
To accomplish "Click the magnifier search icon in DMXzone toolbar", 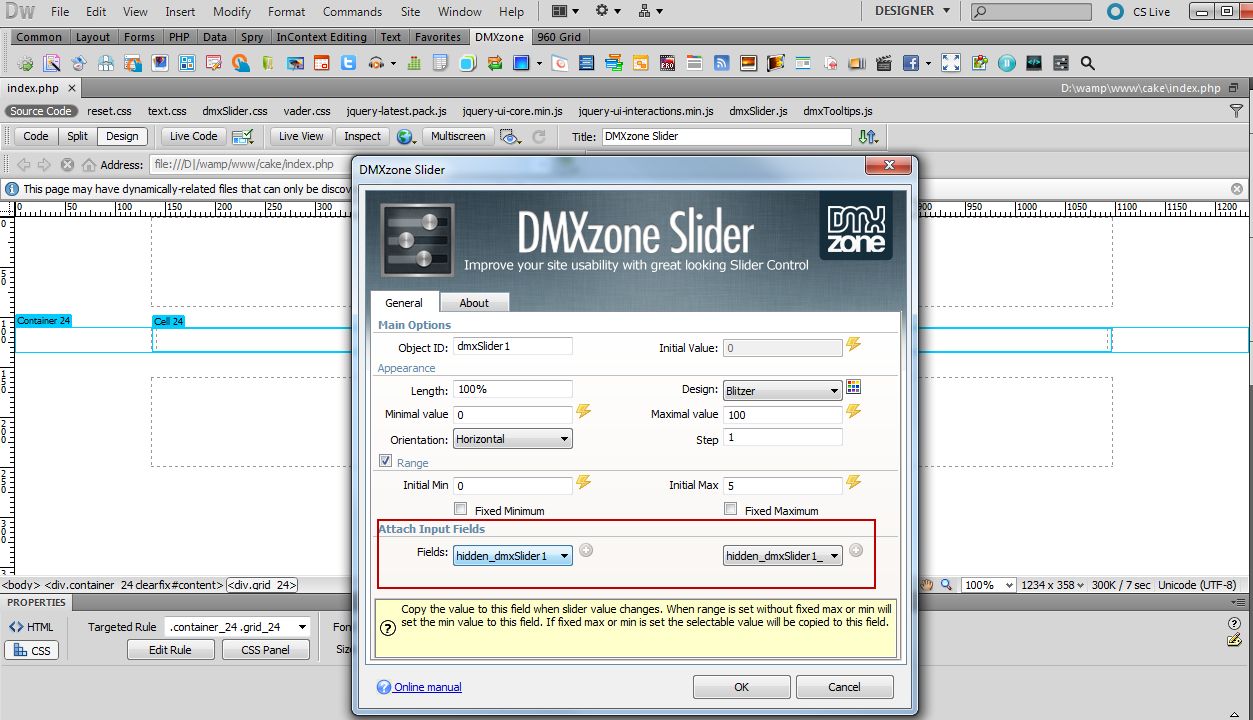I will coord(1087,63).
